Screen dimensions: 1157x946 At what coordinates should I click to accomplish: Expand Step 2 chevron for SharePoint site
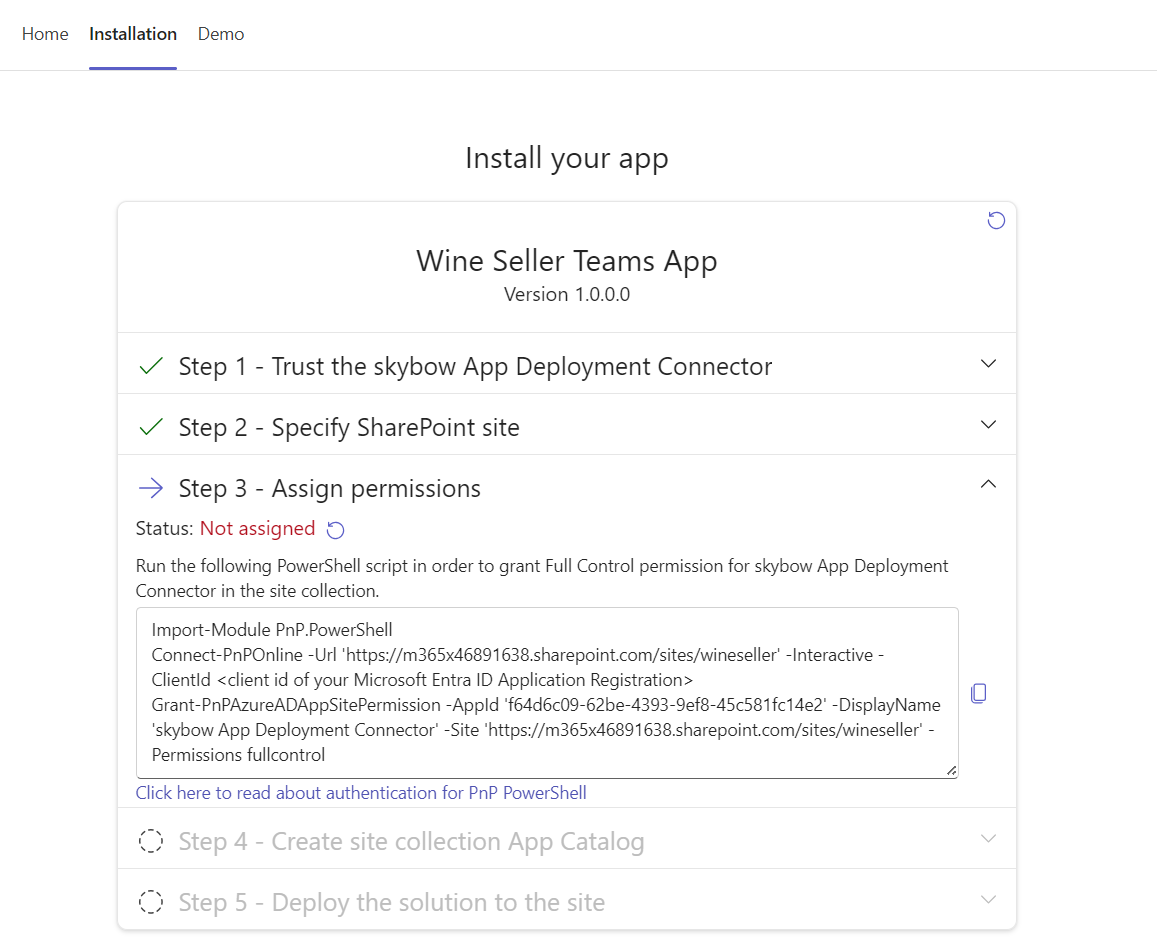point(988,425)
